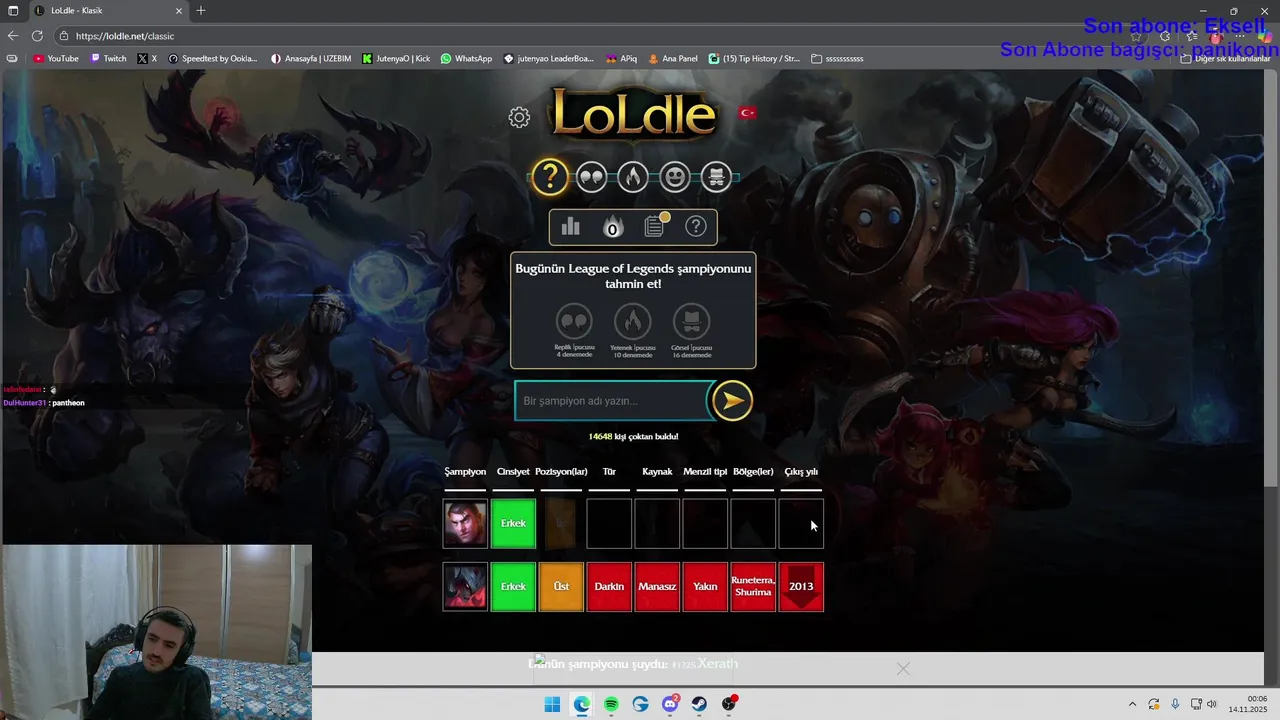This screenshot has height=720, width=1280.
Task: Open taskbar clock and date
Action: [1248, 704]
